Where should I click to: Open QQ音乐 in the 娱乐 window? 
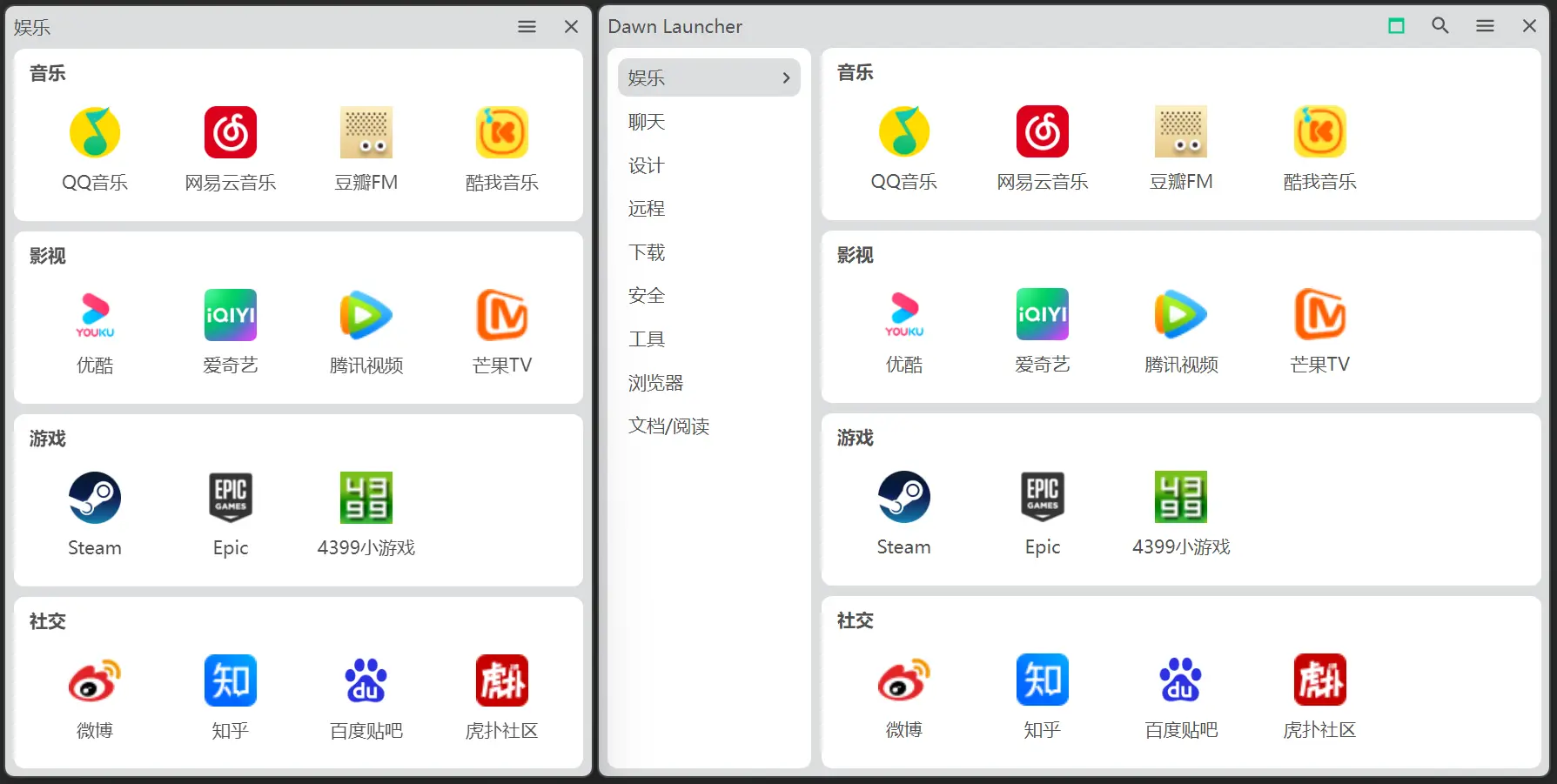pos(95,148)
